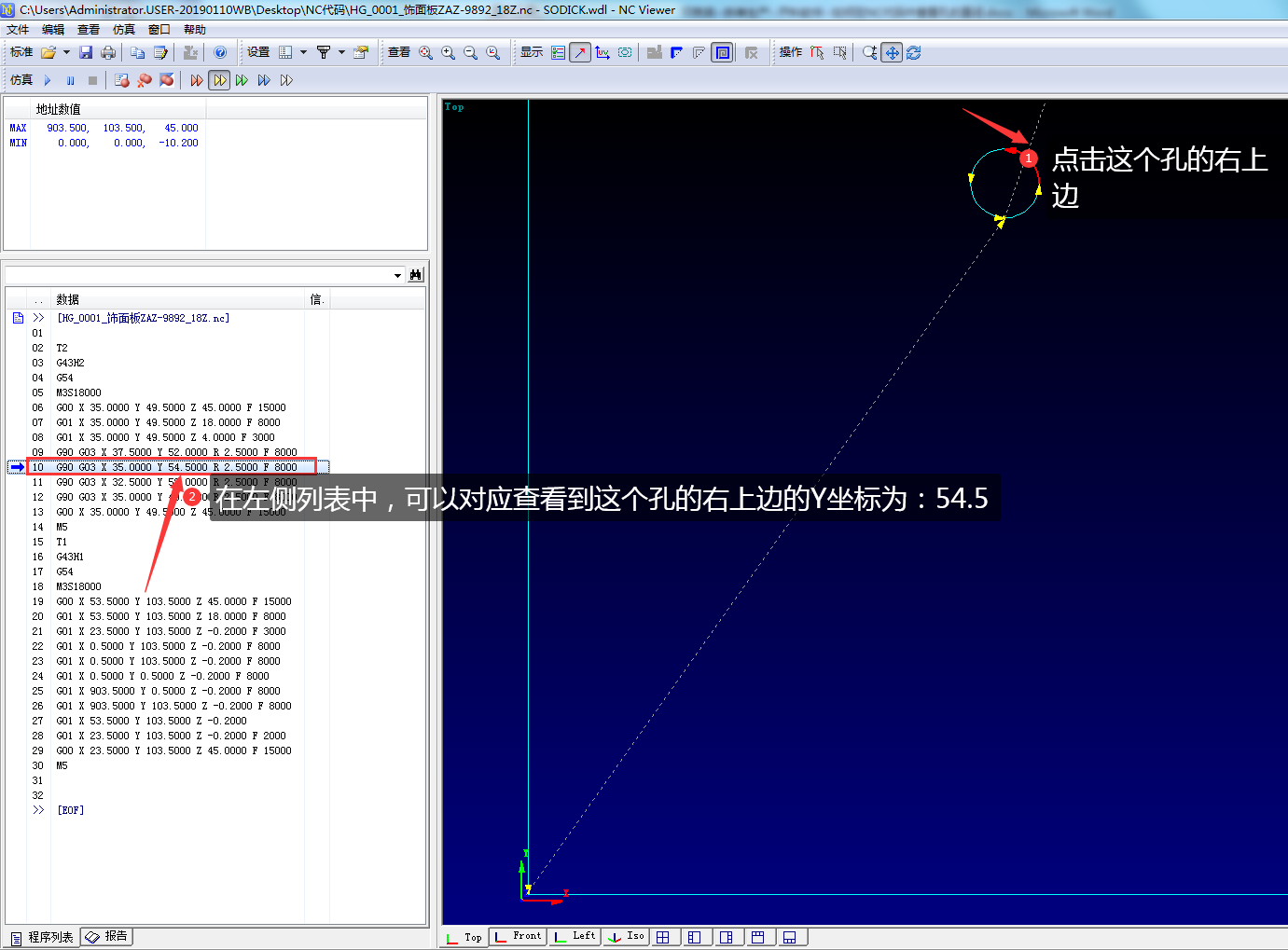Open the 帮助 menu

pos(195,30)
